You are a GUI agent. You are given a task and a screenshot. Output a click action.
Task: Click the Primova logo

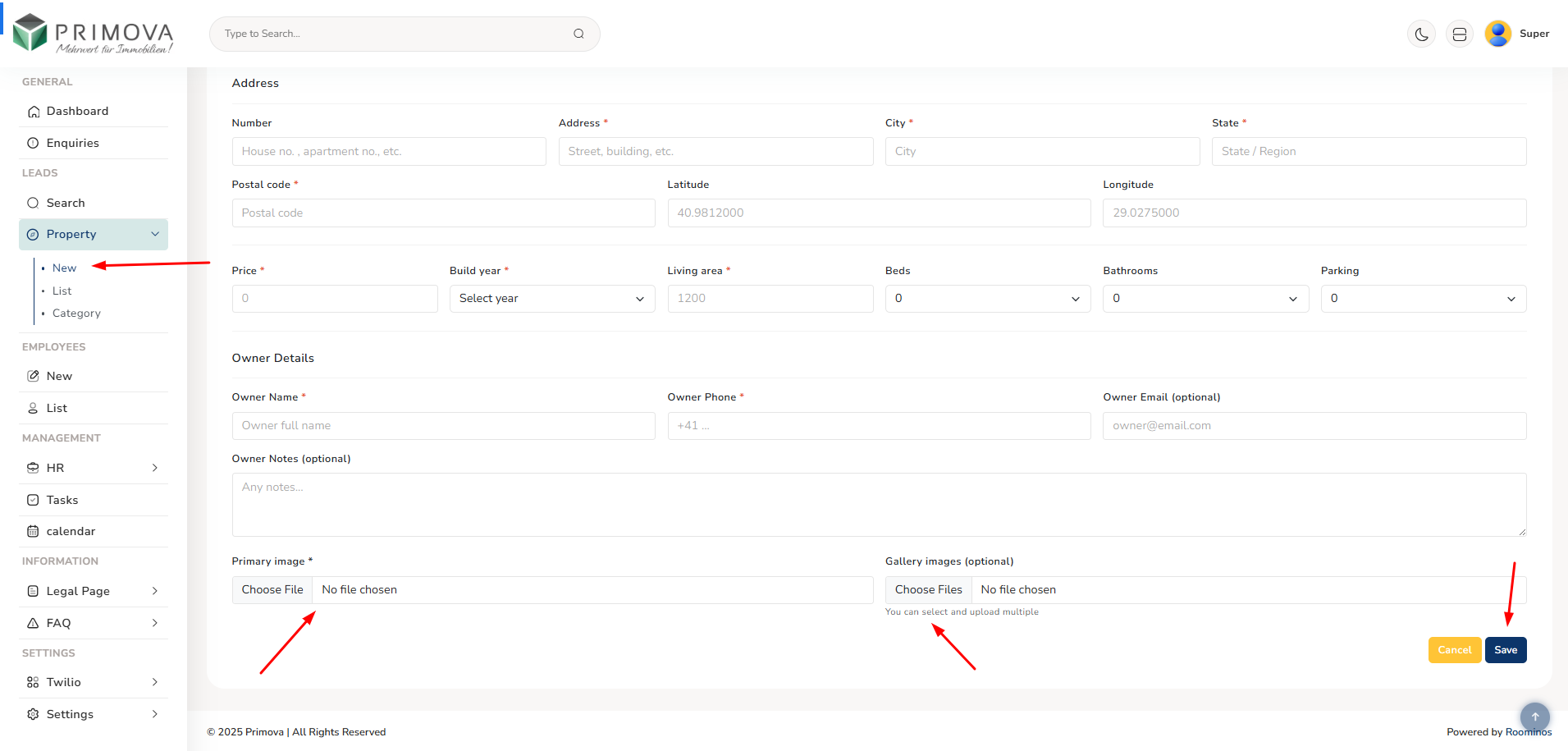[94, 34]
